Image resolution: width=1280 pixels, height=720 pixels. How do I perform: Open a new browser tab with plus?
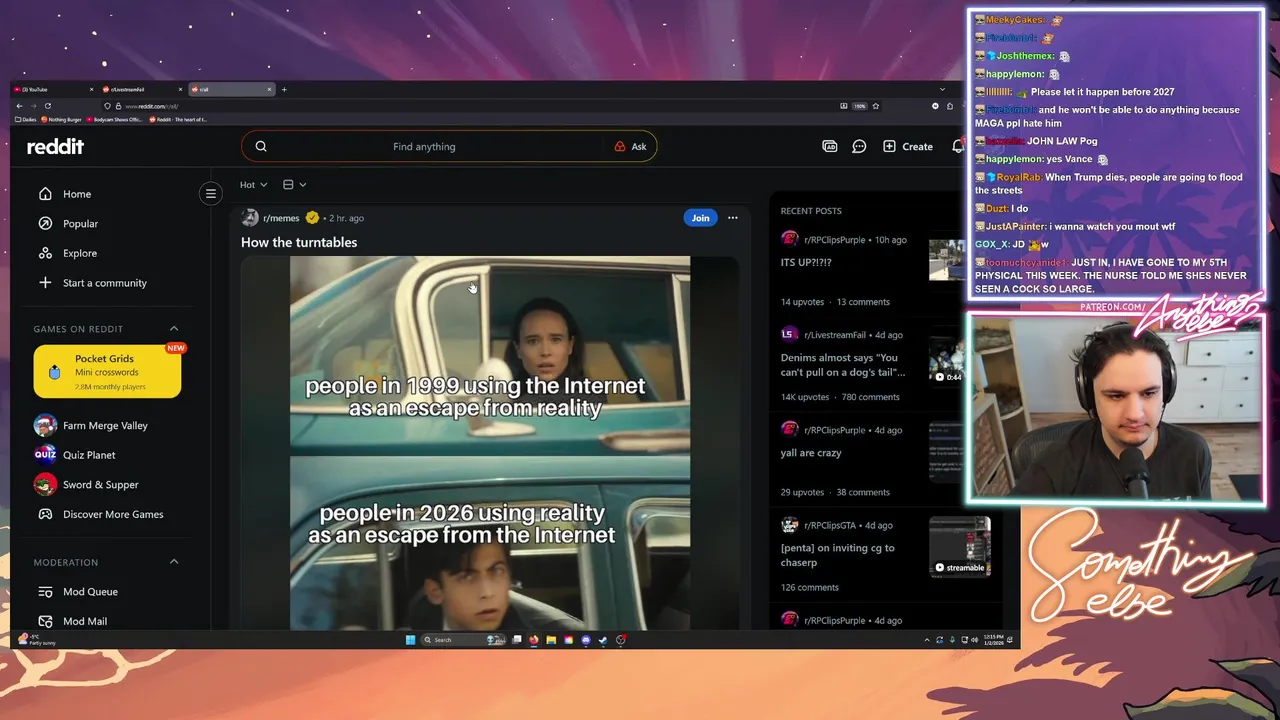pyautogui.click(x=284, y=89)
